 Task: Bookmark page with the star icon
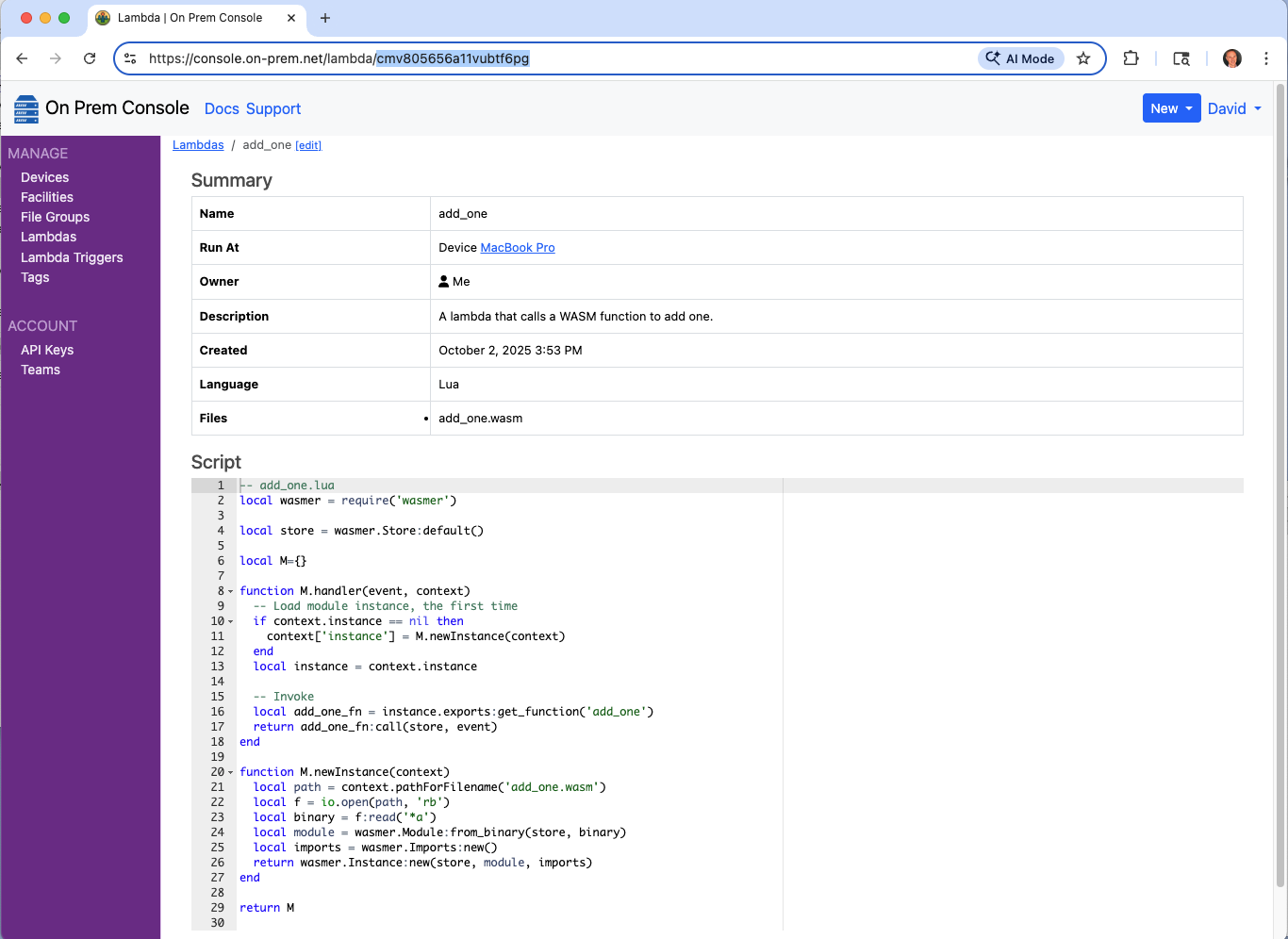pyautogui.click(x=1083, y=58)
